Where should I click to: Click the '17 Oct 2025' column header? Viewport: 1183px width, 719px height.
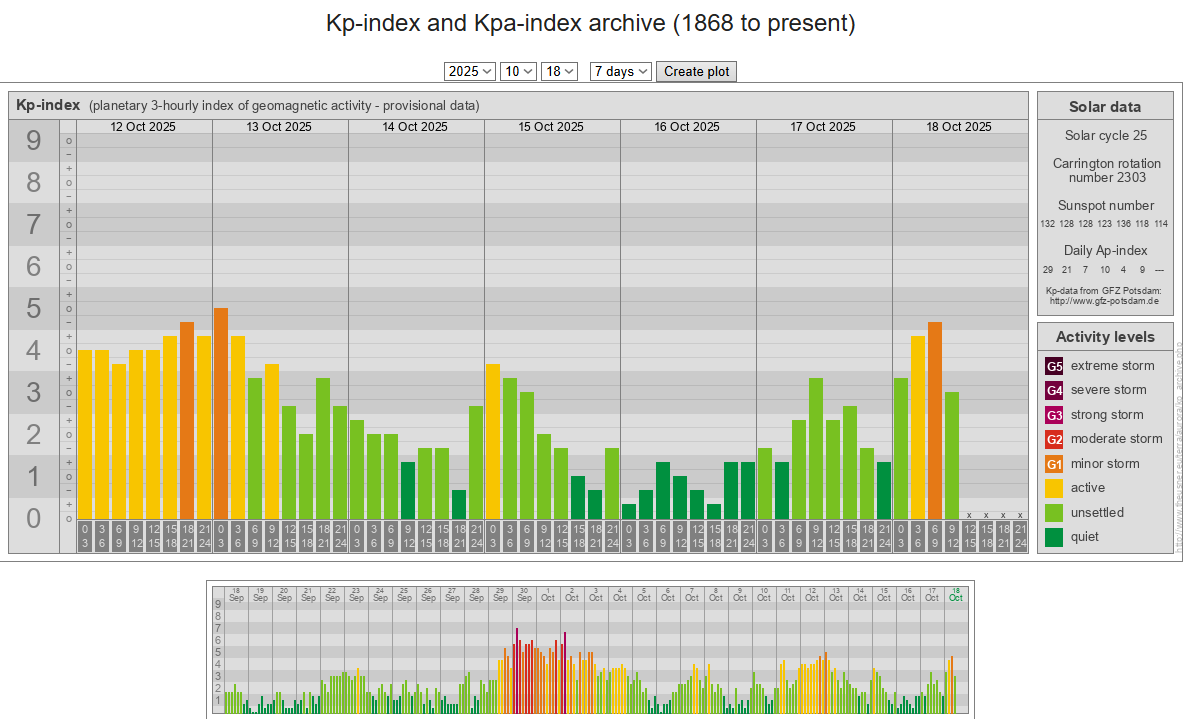[823, 127]
